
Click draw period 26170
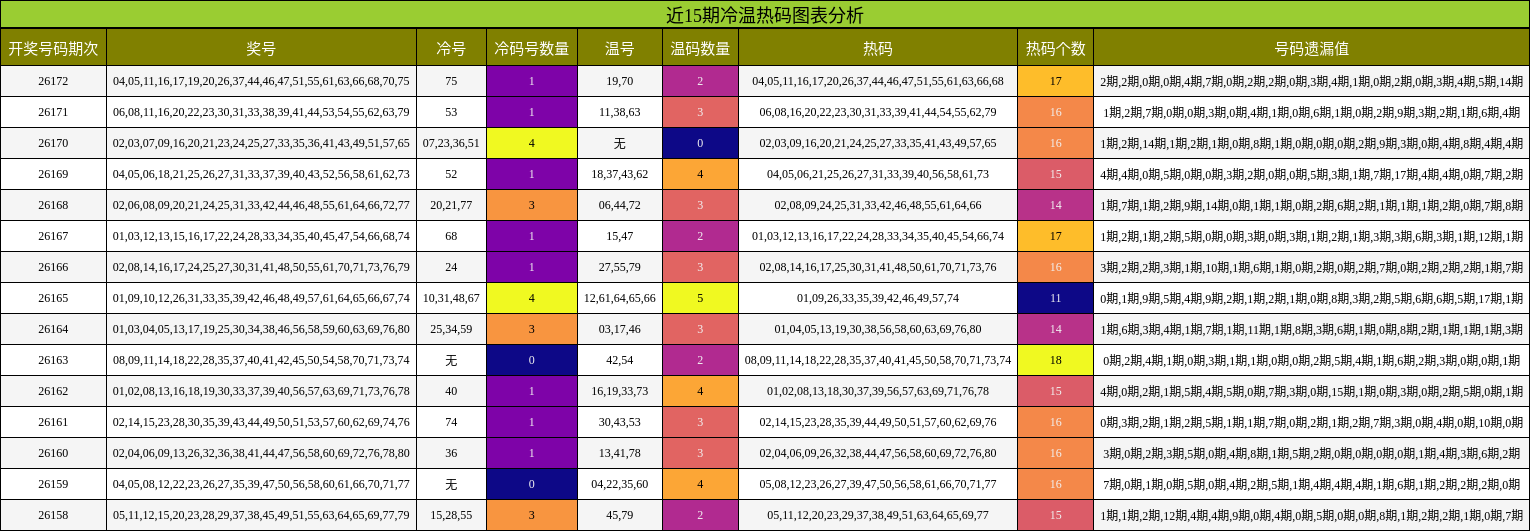(x=53, y=143)
